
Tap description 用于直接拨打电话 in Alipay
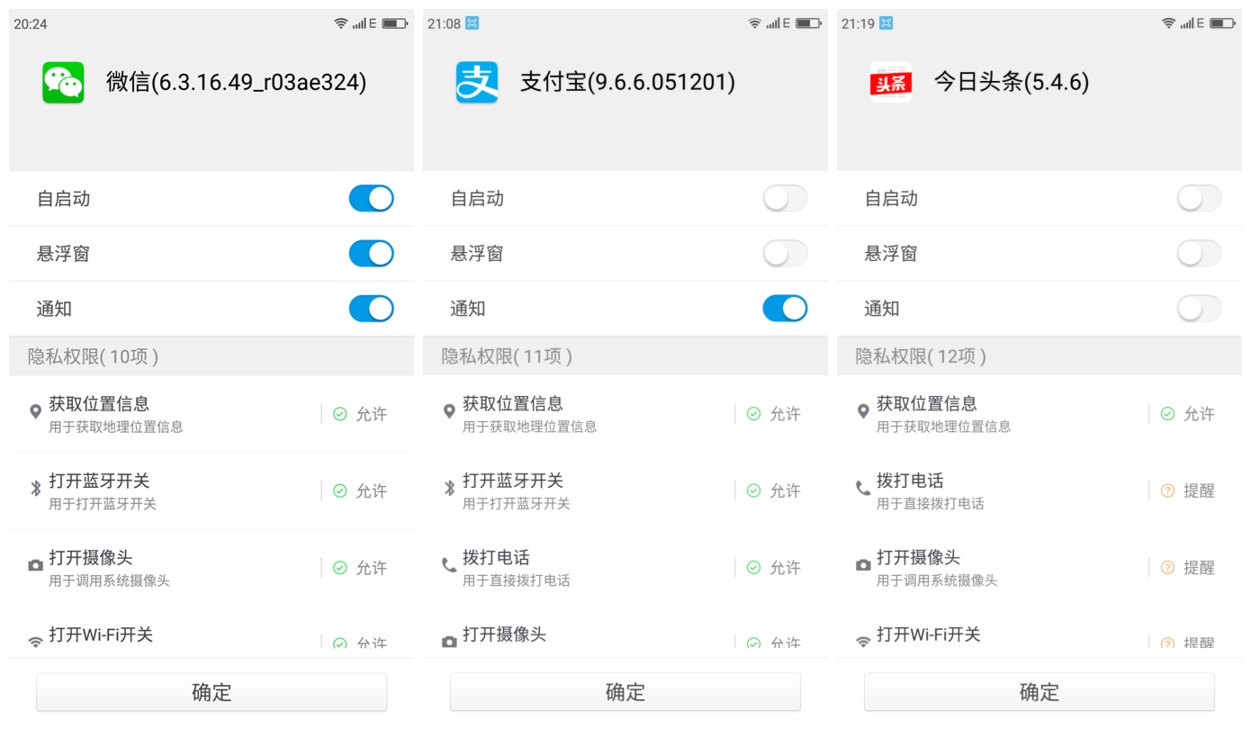coord(516,581)
